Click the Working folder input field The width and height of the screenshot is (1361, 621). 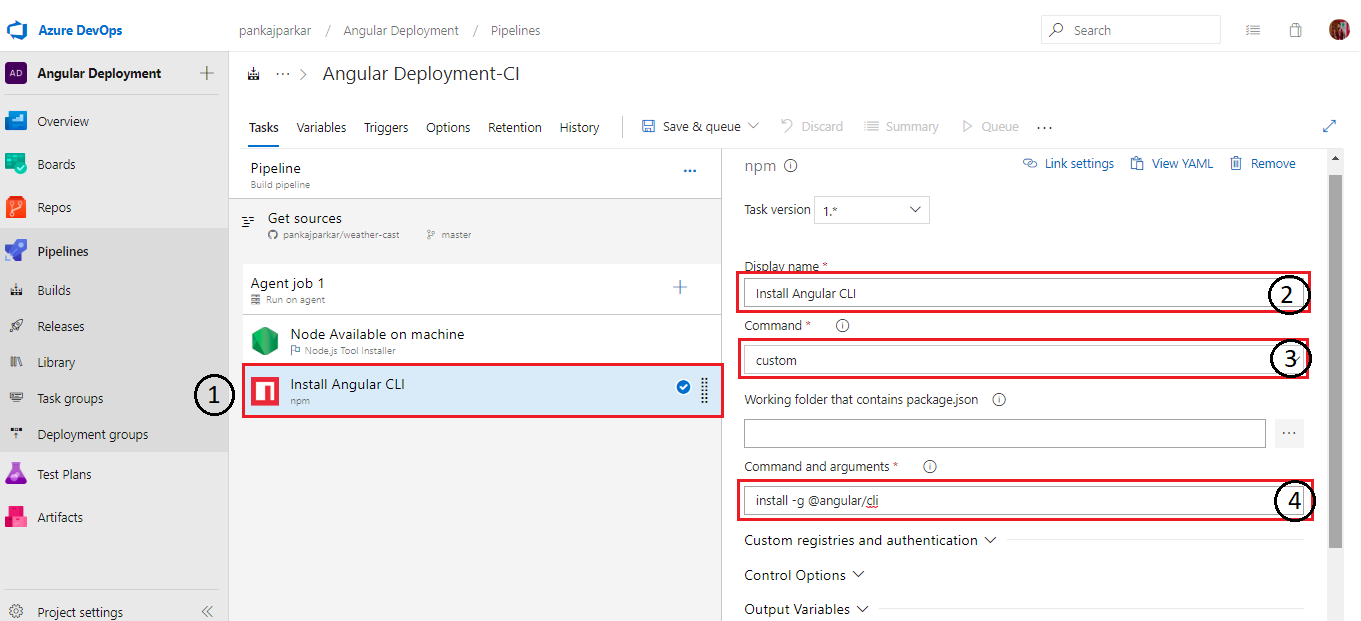(x=1004, y=433)
